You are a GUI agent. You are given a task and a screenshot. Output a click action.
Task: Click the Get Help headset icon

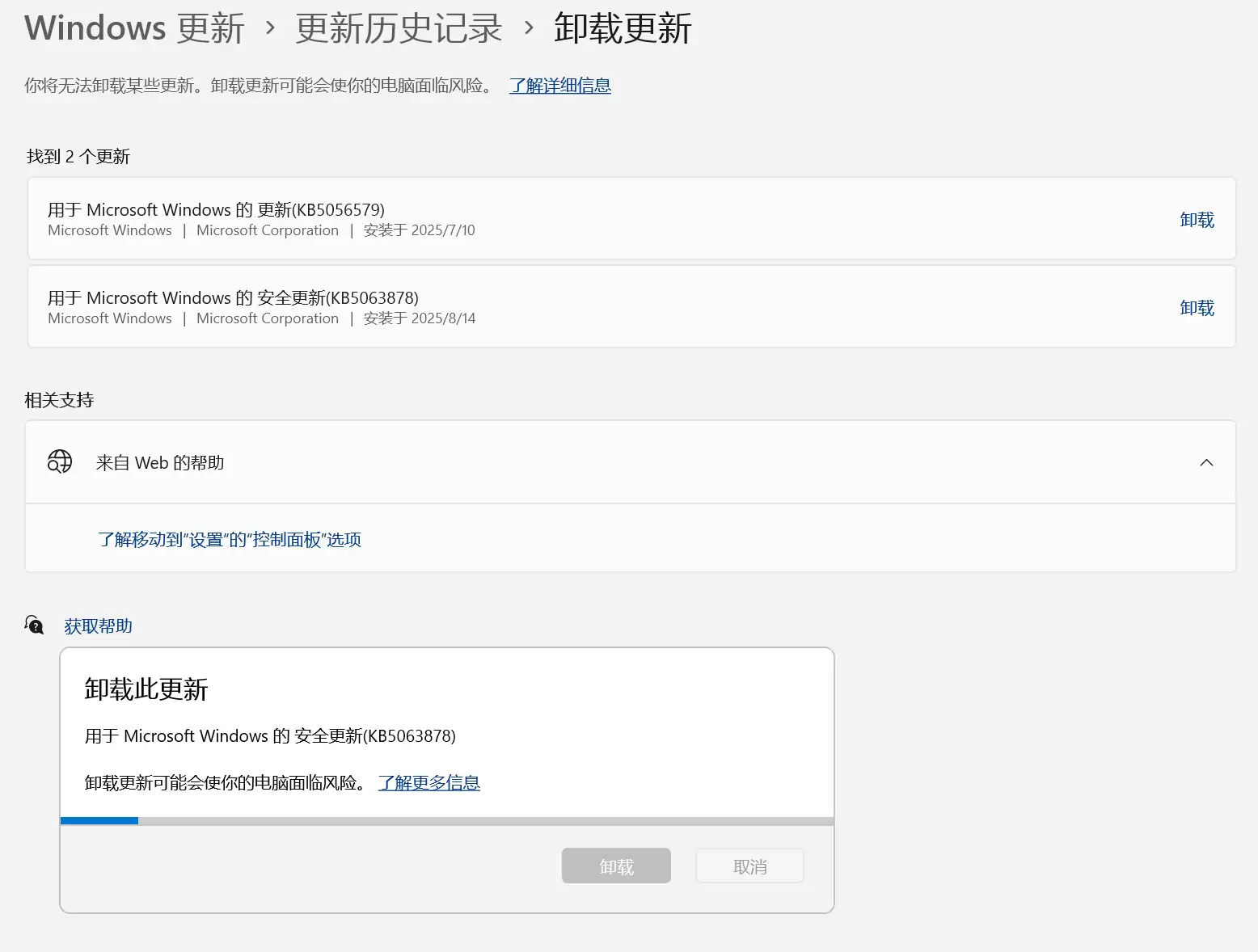tap(33, 624)
